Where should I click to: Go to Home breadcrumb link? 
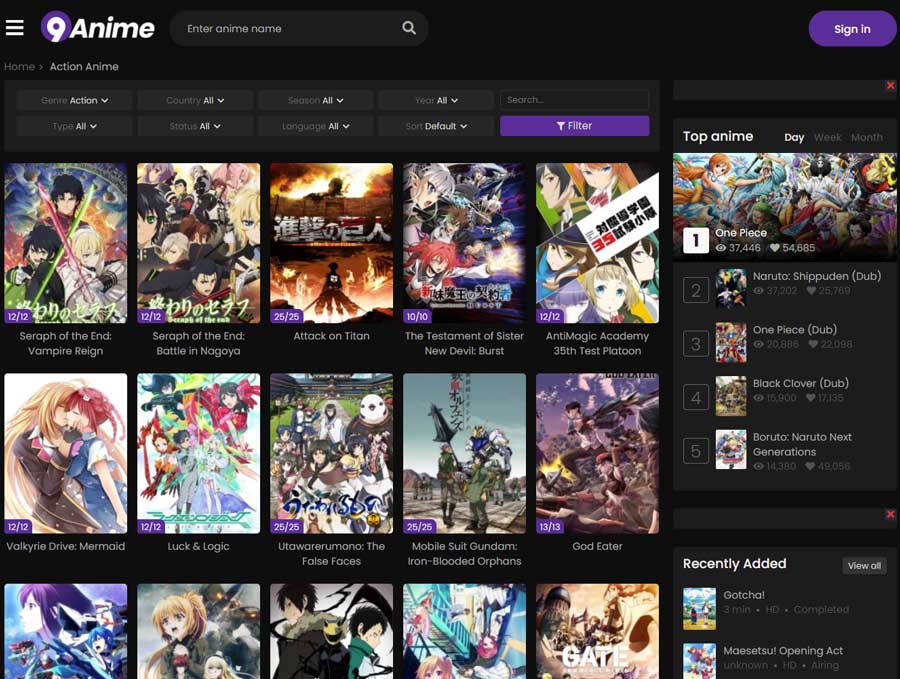click(20, 67)
